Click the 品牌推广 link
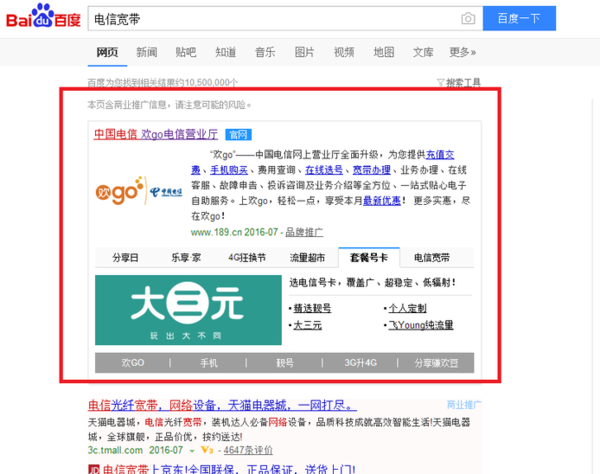Image resolution: width=600 pixels, height=474 pixels. (304, 232)
